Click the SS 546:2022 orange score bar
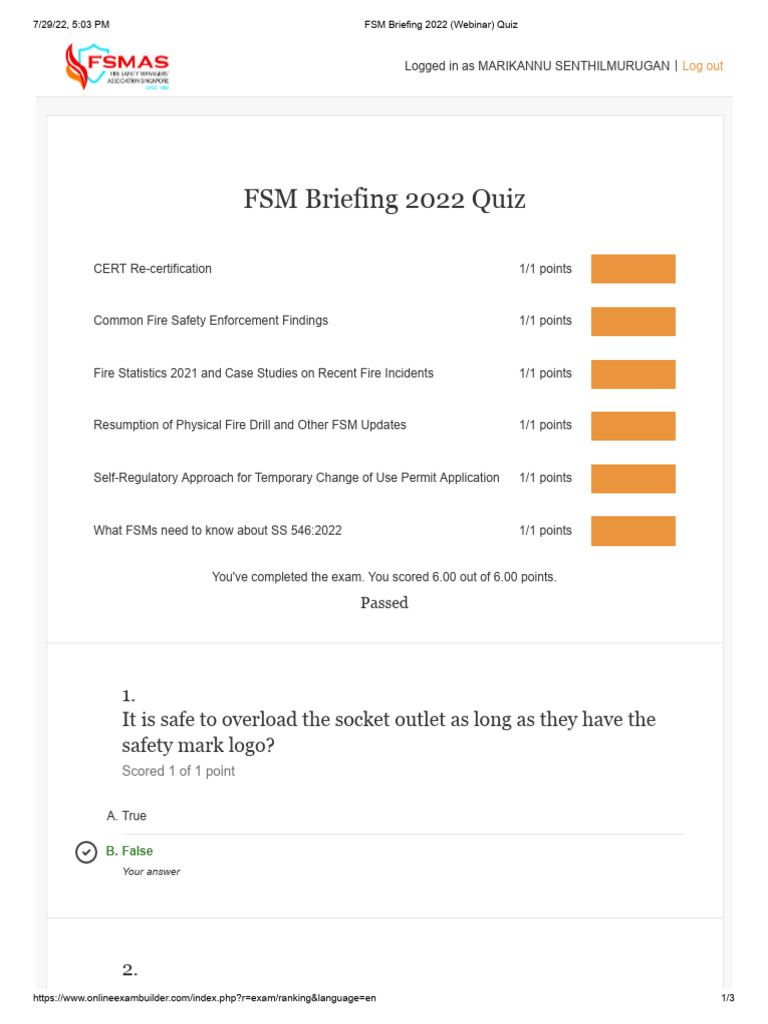 tap(633, 531)
